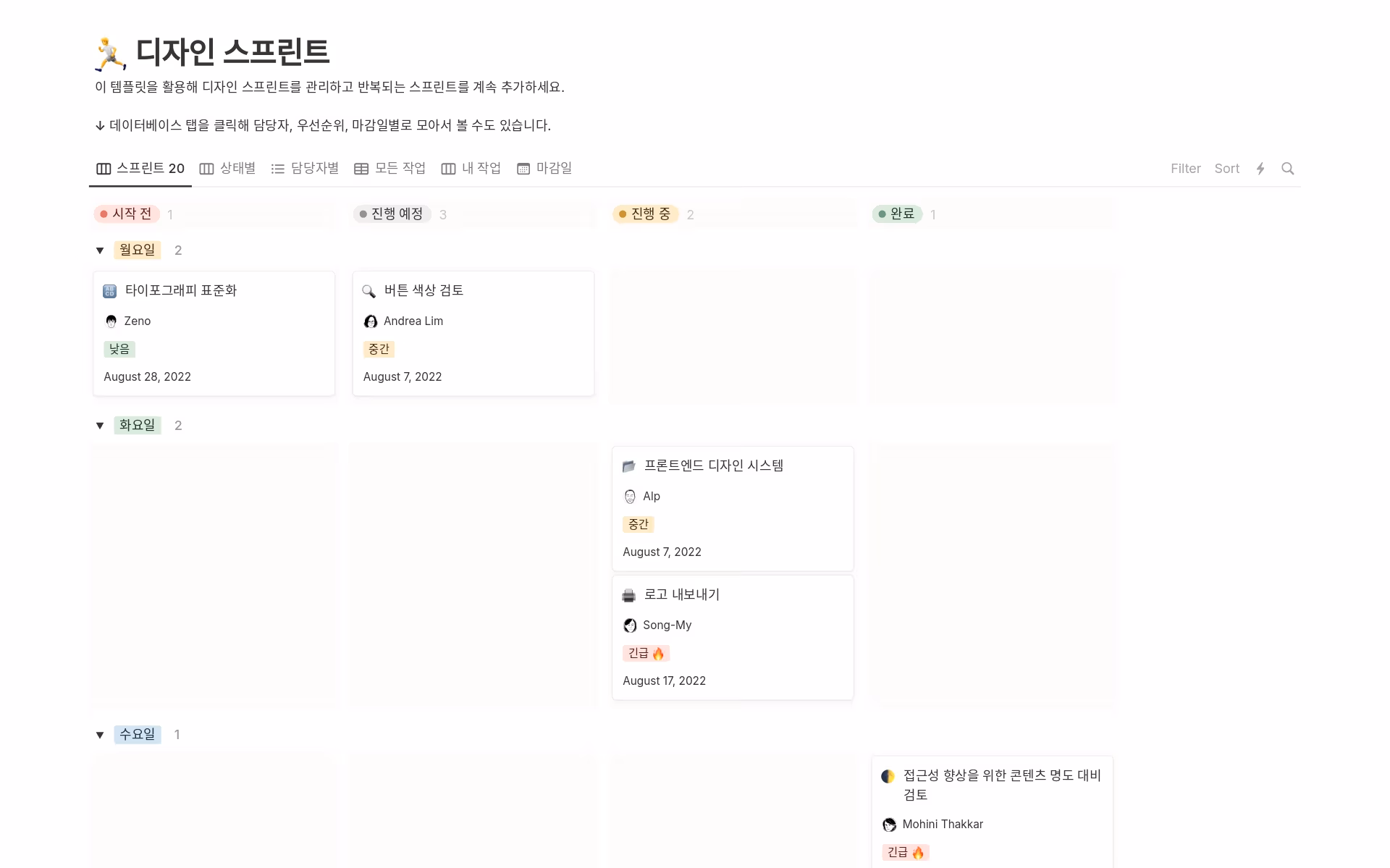
Task: Click the printer icon on 로고 내보내기 card
Action: (628, 594)
